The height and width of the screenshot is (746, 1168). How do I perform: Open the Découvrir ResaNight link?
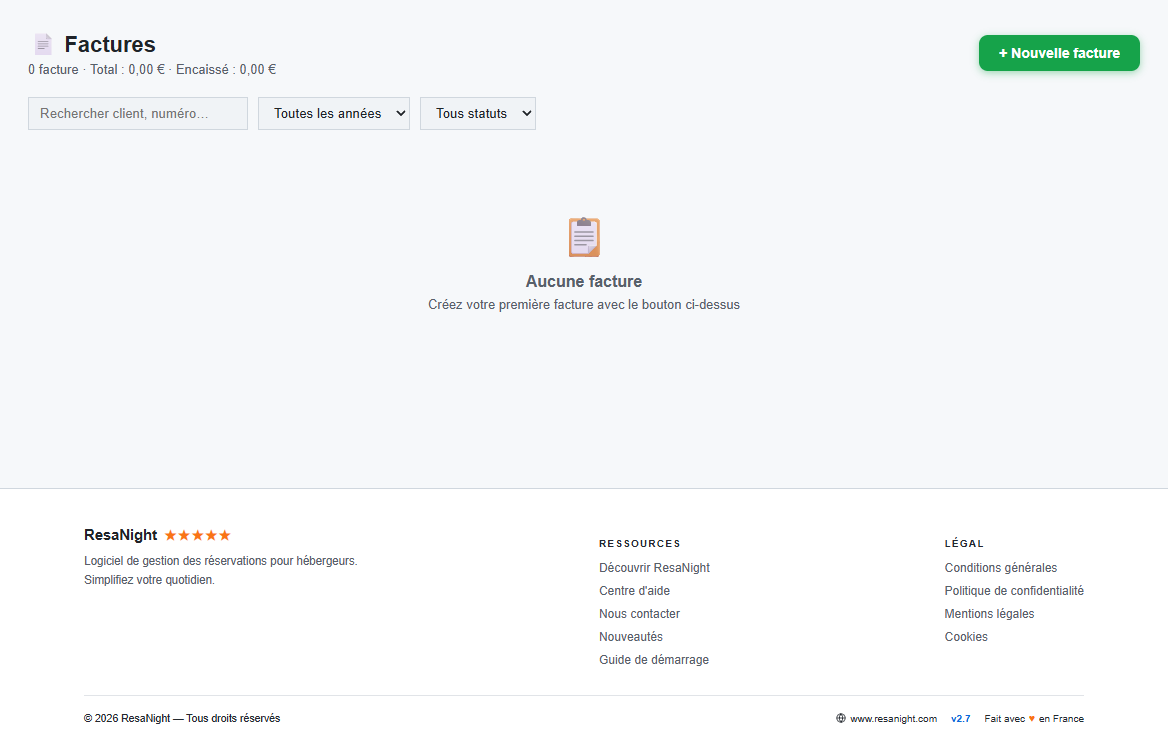(x=654, y=568)
